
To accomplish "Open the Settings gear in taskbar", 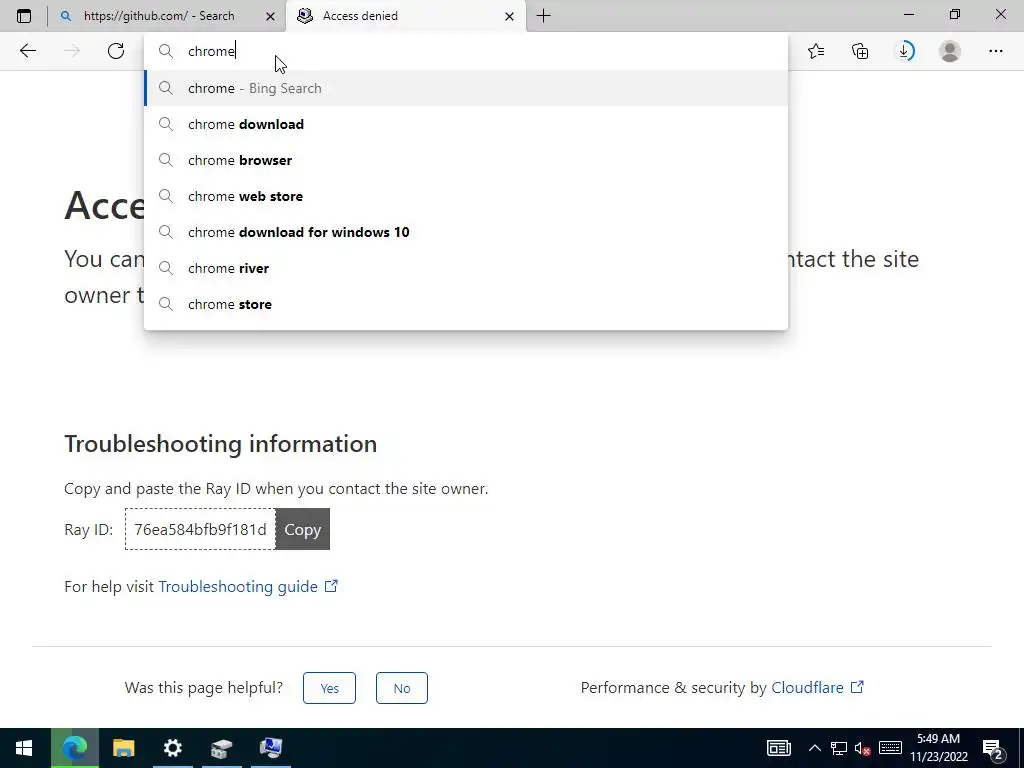I will (172, 748).
